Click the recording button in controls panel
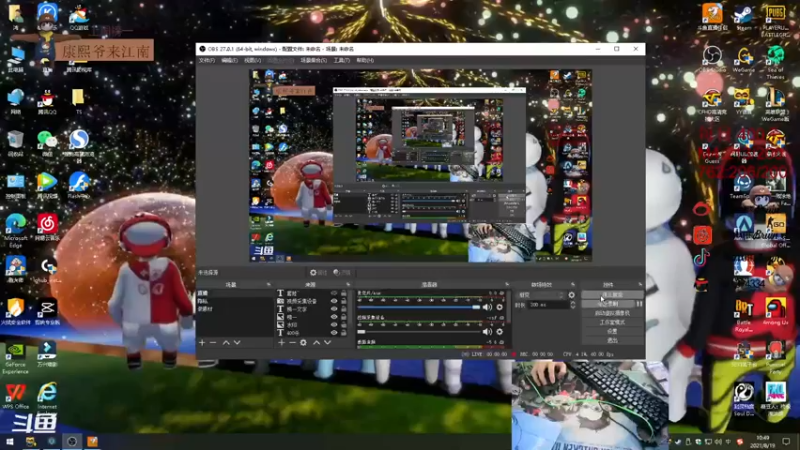The width and height of the screenshot is (800, 450). pos(608,304)
